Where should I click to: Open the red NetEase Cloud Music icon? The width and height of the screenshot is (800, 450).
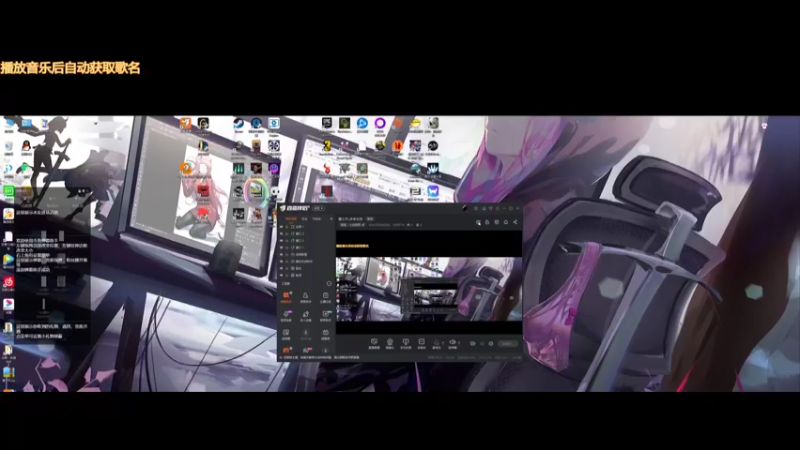point(9,281)
